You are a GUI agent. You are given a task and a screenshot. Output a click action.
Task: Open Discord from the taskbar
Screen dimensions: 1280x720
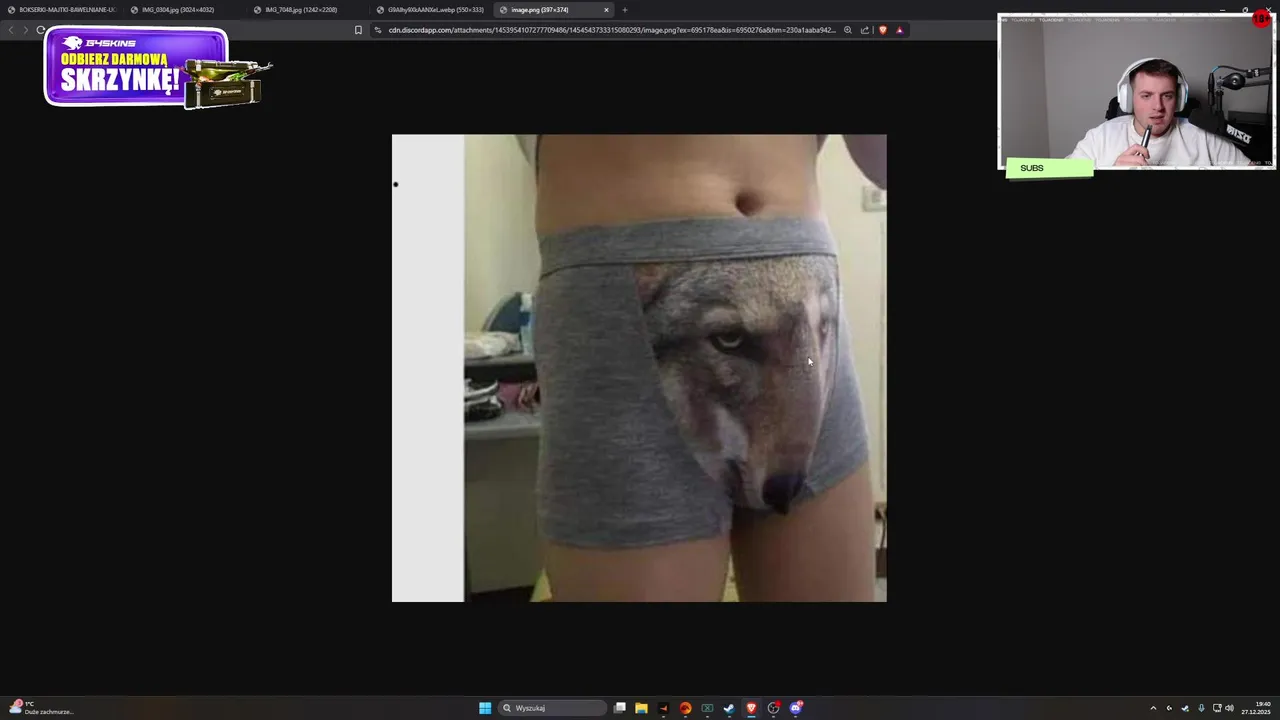point(796,708)
